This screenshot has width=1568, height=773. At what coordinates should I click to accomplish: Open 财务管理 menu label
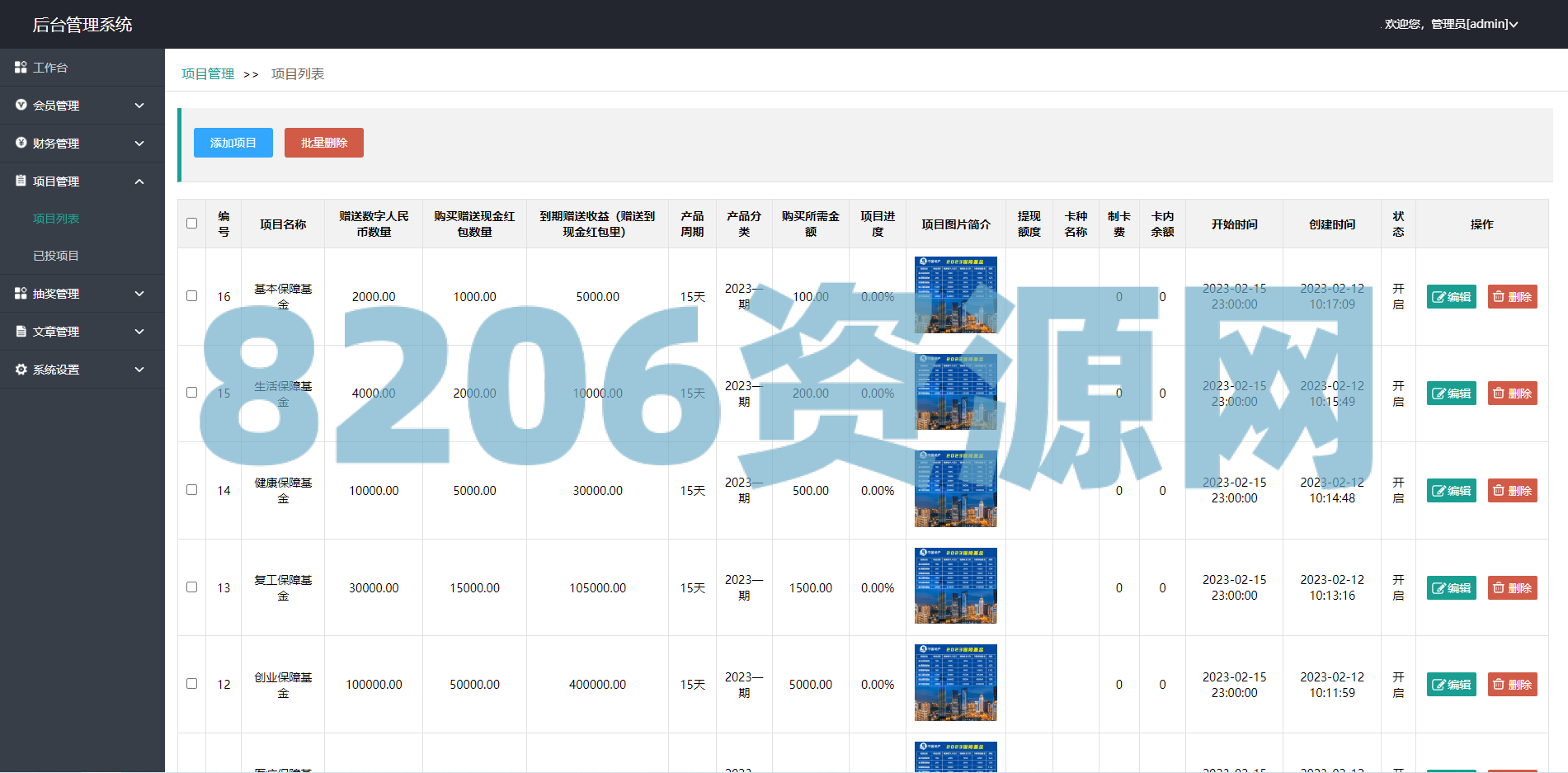coord(56,144)
